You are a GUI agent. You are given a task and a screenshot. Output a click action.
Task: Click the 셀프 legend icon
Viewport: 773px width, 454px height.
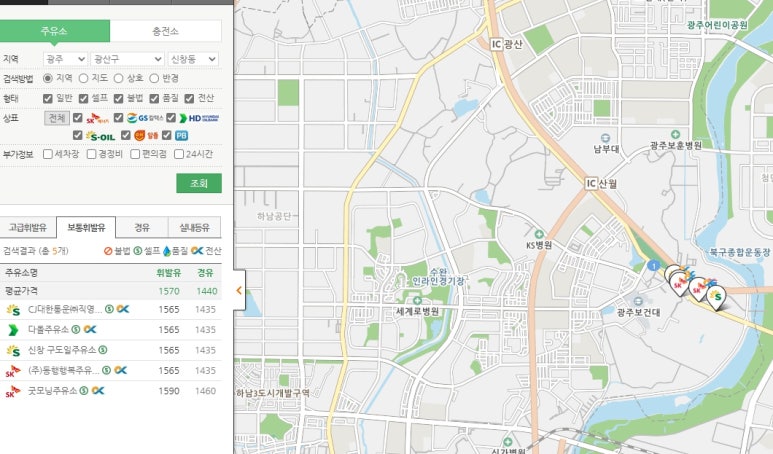(x=138, y=251)
